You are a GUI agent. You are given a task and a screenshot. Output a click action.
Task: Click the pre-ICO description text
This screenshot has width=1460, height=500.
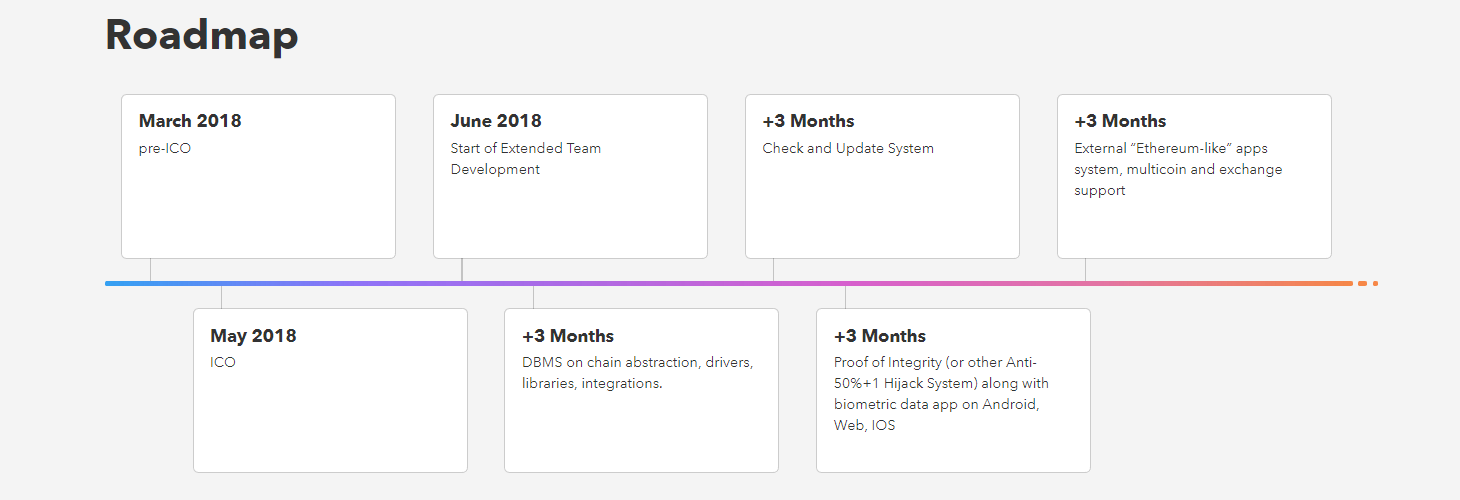click(165, 148)
